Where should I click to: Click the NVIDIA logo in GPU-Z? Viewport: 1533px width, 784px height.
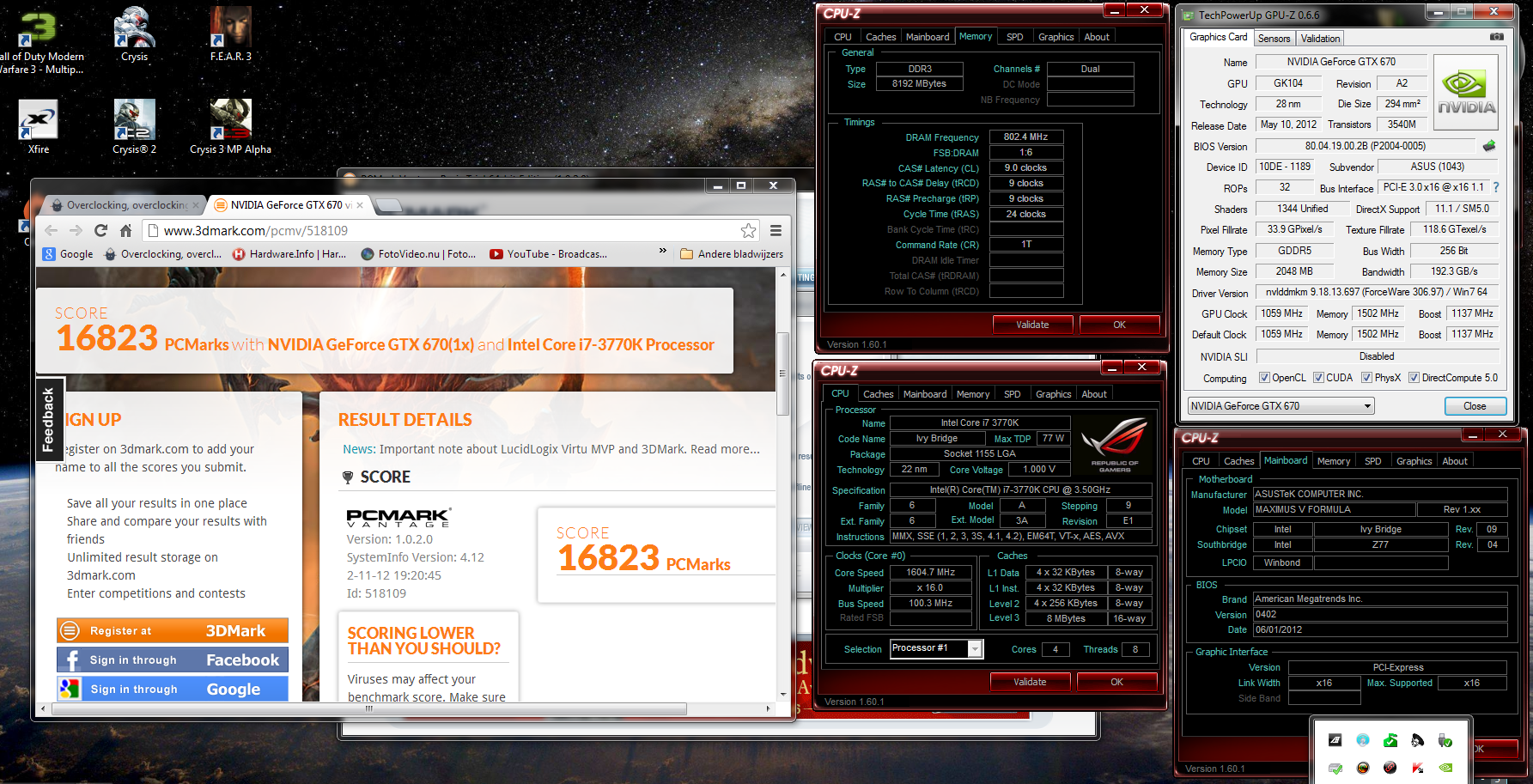[1466, 93]
